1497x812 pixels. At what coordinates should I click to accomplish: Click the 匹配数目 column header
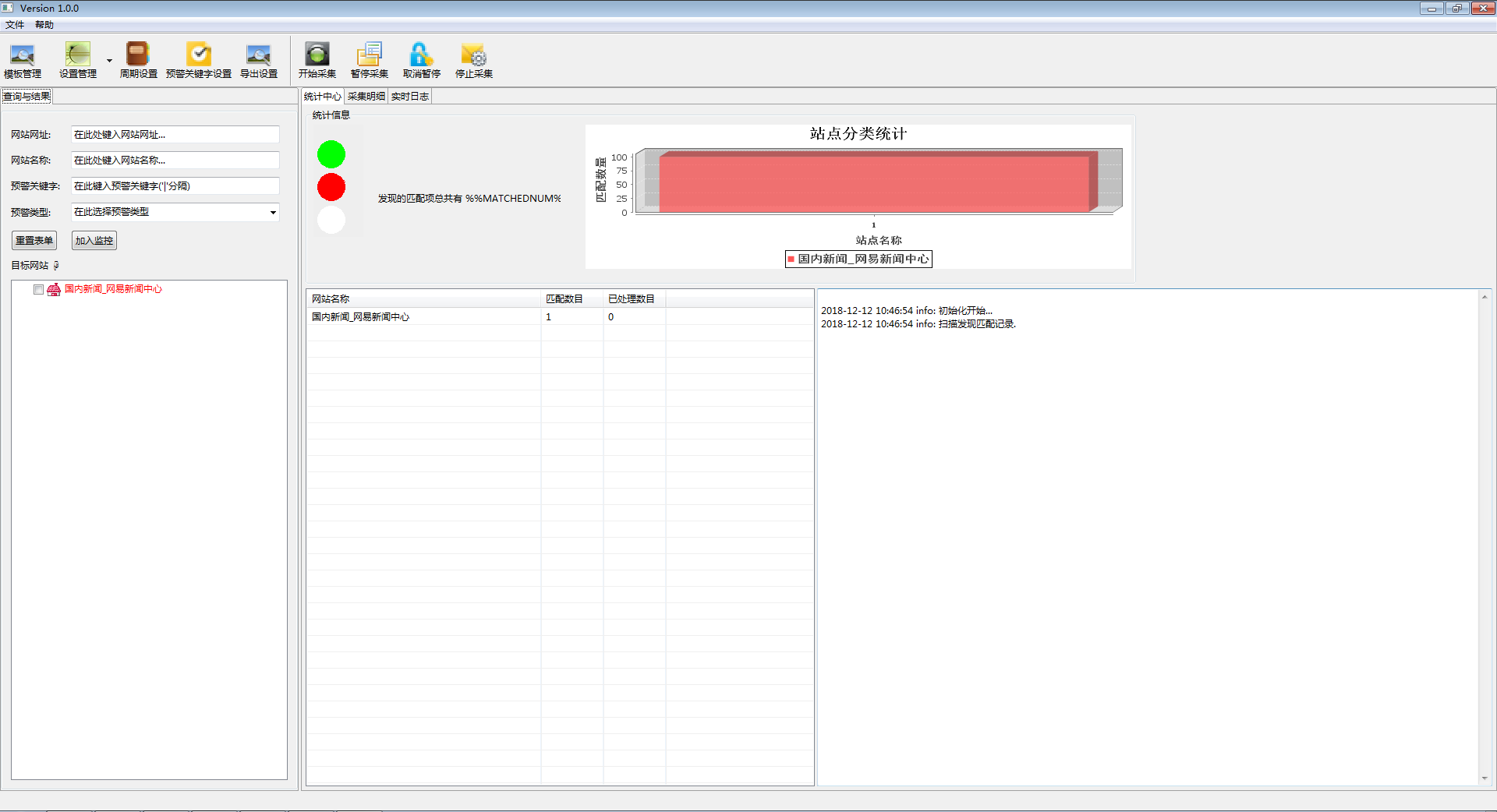572,299
